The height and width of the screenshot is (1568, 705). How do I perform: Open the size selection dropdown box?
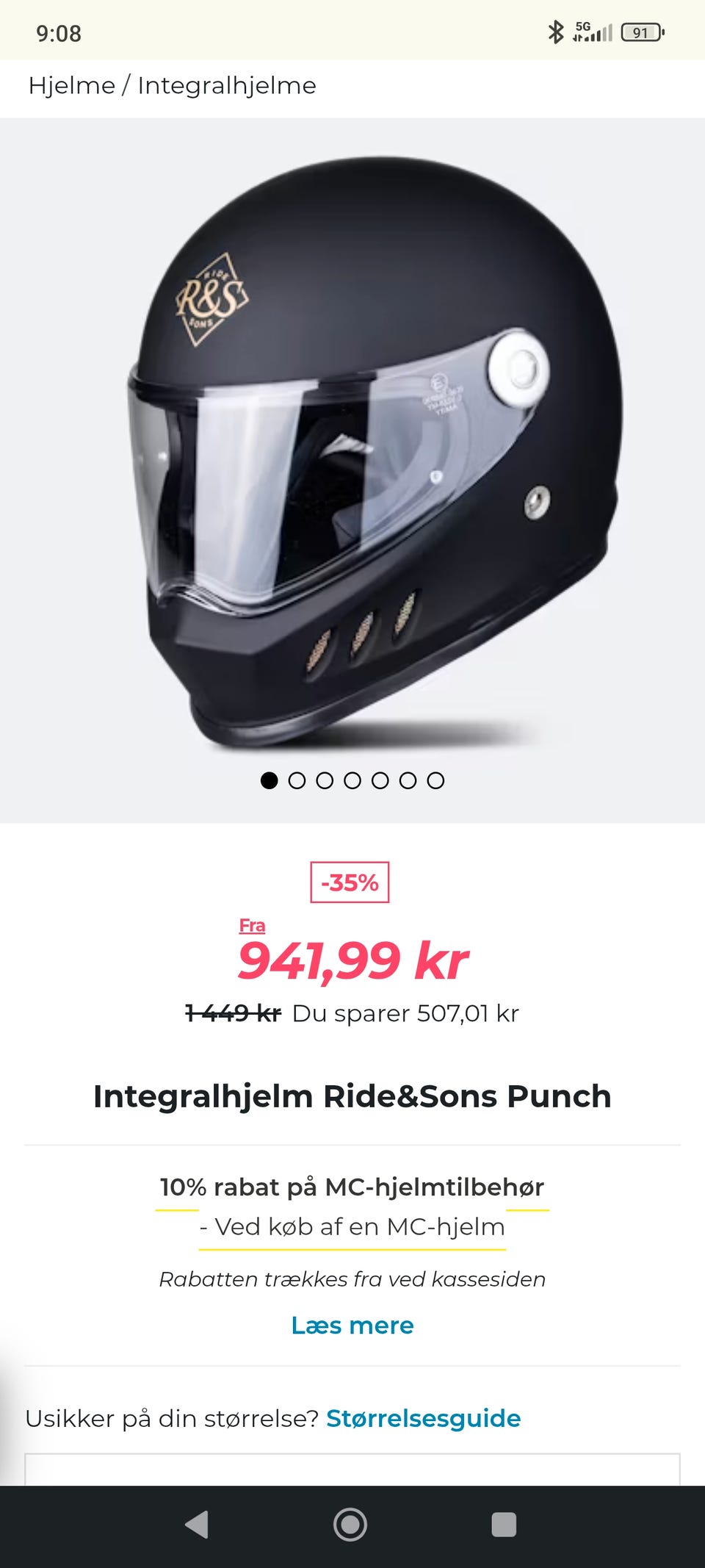(352, 1470)
